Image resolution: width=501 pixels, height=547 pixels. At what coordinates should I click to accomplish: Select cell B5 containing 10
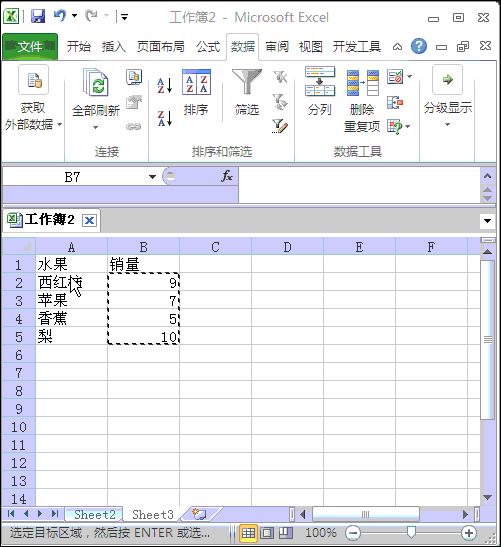point(143,337)
